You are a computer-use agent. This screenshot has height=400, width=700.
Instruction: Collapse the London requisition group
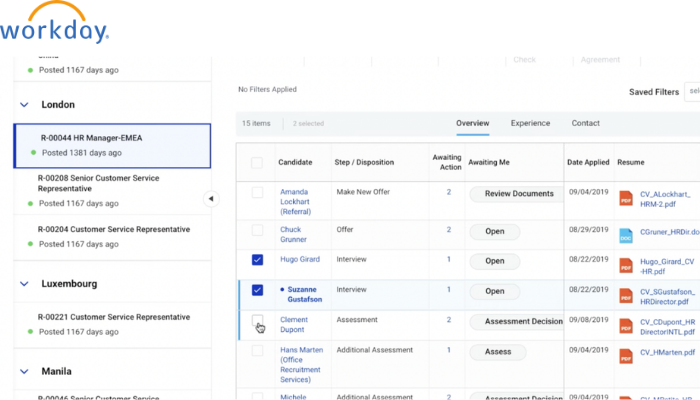[24, 105]
